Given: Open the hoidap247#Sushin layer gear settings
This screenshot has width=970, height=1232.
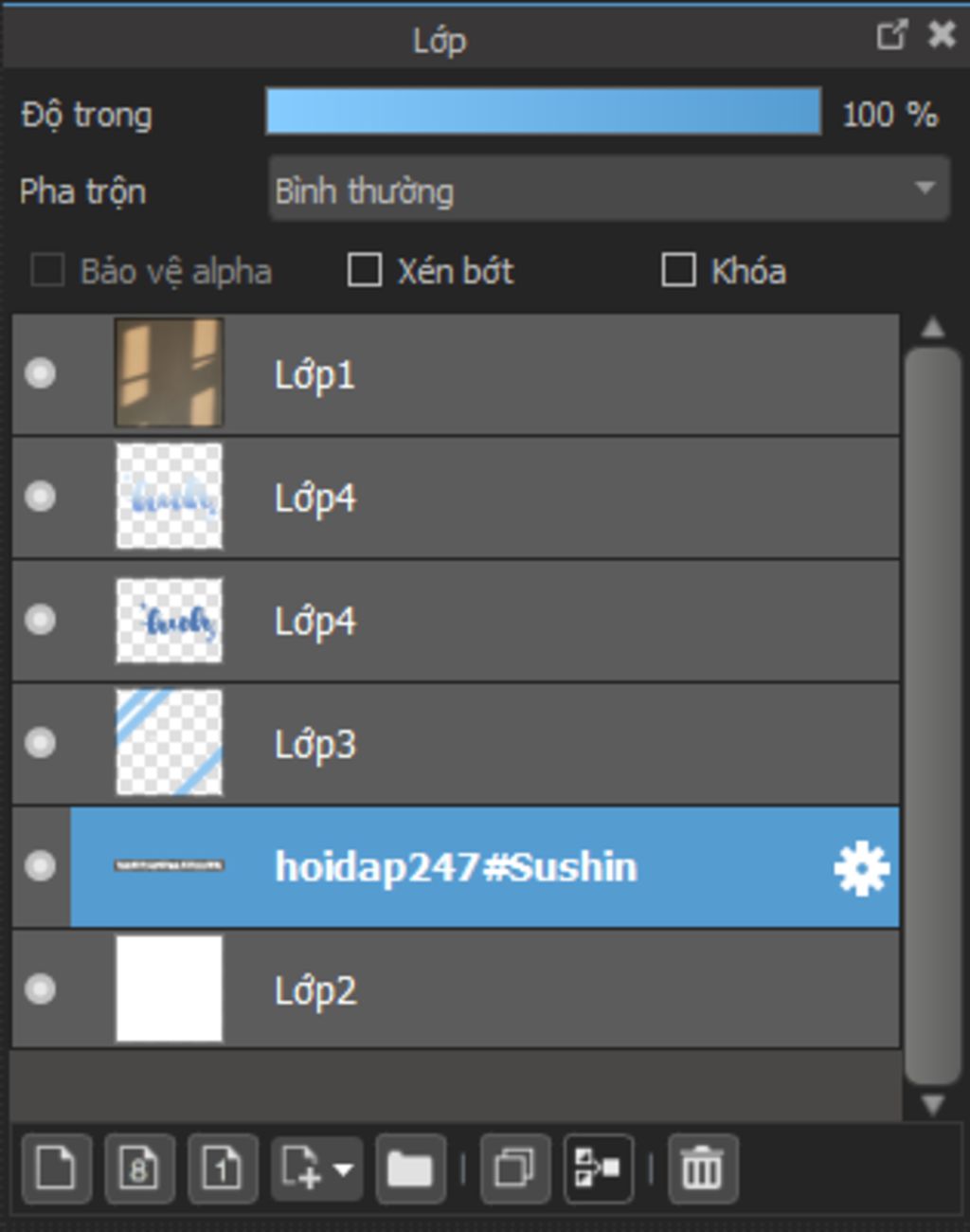Looking at the screenshot, I should (x=861, y=868).
